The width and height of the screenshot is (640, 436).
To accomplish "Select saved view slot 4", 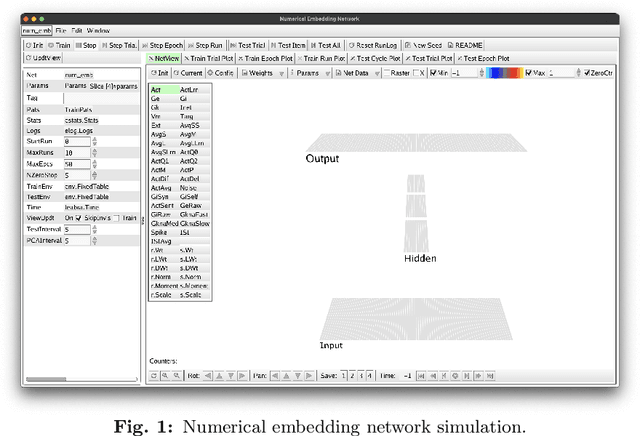I will point(370,376).
